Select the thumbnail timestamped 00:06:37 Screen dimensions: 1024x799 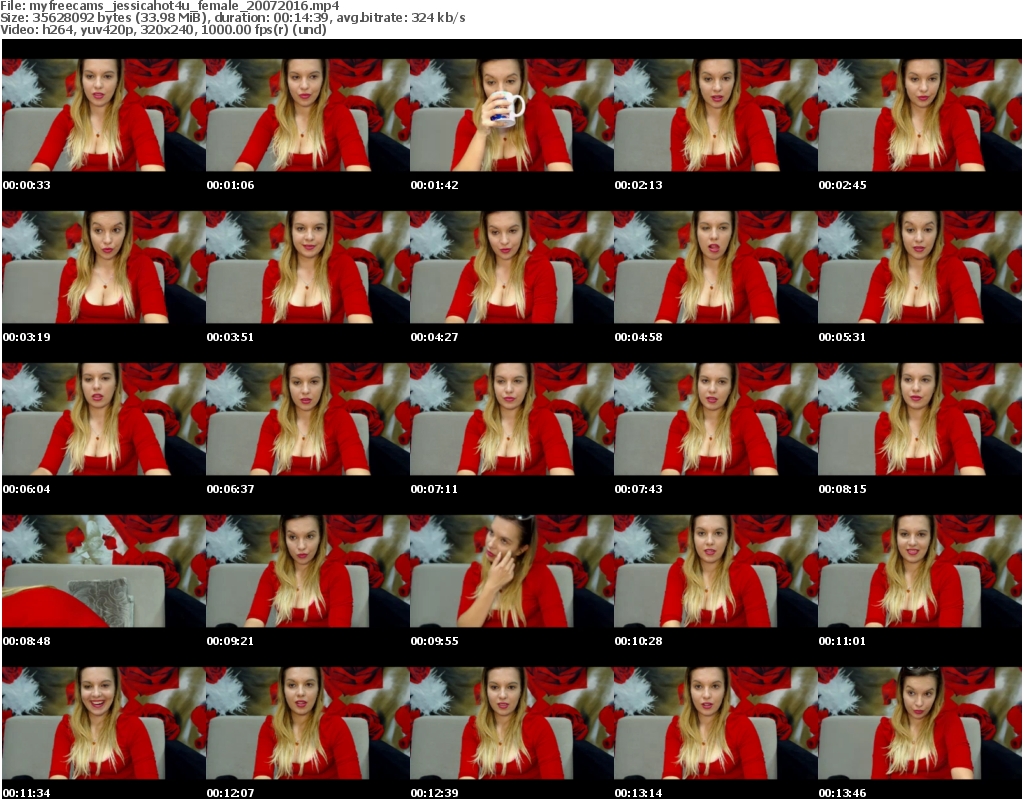point(308,419)
